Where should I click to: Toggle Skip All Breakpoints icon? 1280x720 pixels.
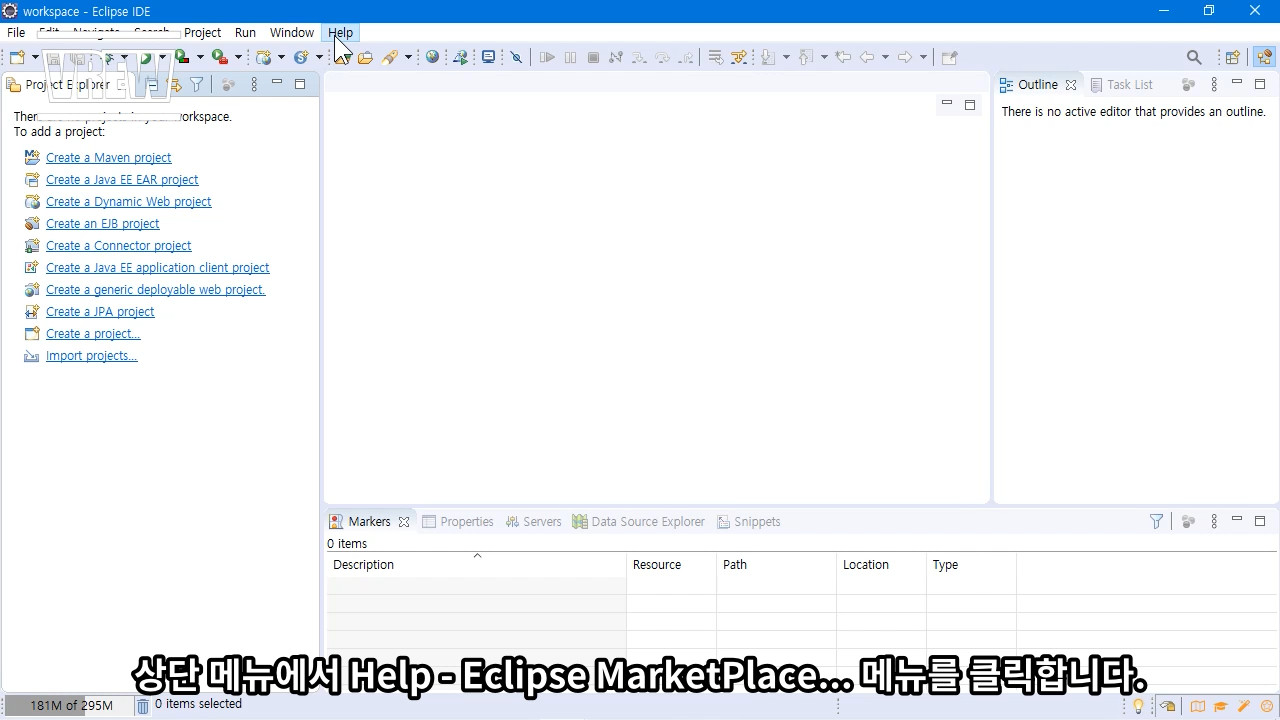(x=517, y=57)
